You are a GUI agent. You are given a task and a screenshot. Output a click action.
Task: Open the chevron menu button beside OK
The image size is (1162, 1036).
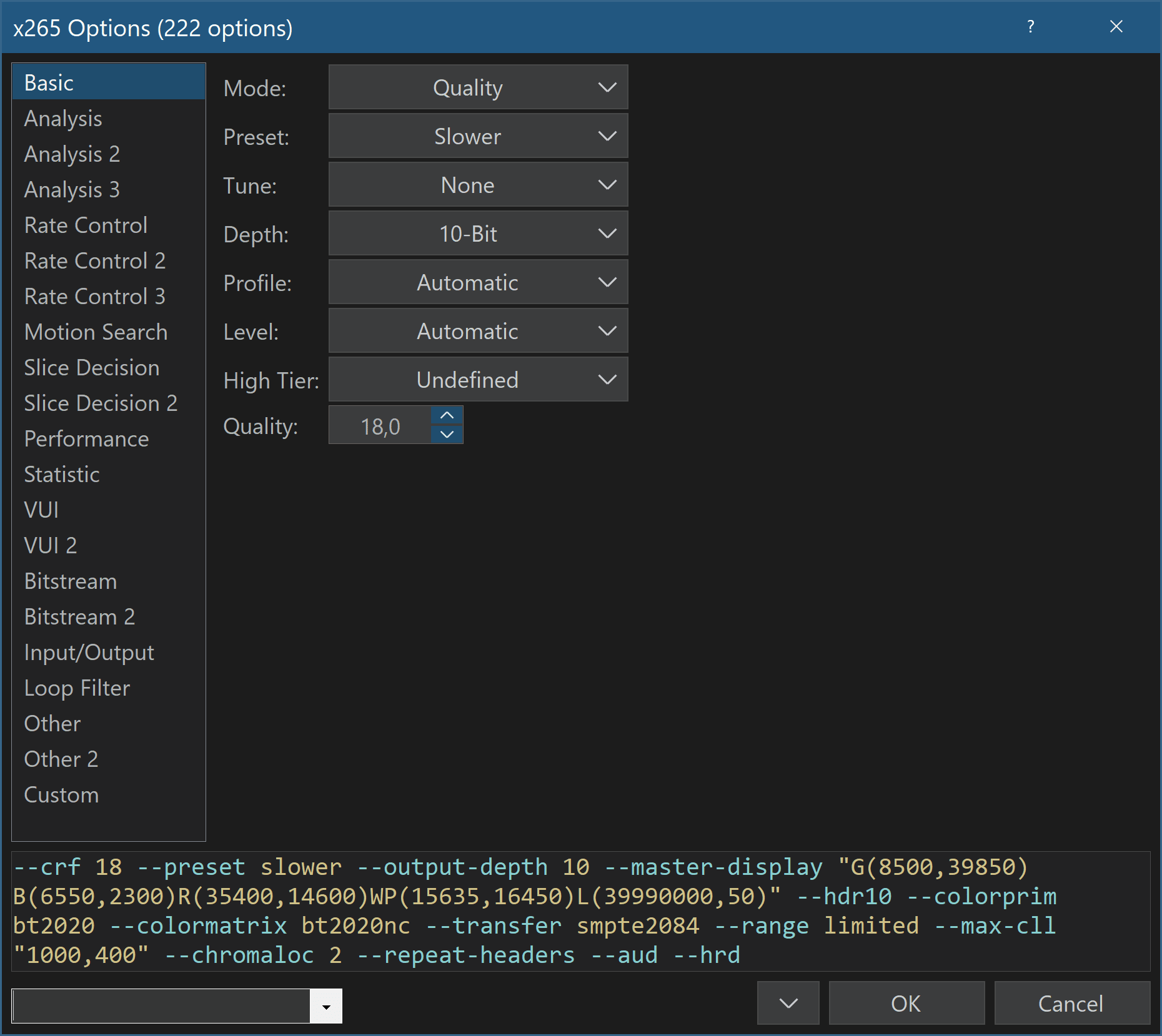788,1004
